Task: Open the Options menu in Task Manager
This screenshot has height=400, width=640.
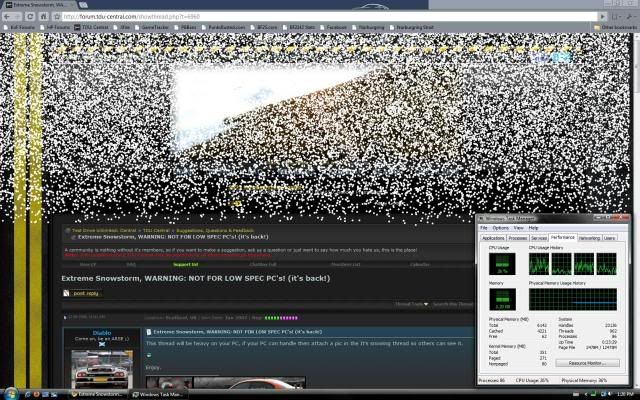Action: (499, 228)
